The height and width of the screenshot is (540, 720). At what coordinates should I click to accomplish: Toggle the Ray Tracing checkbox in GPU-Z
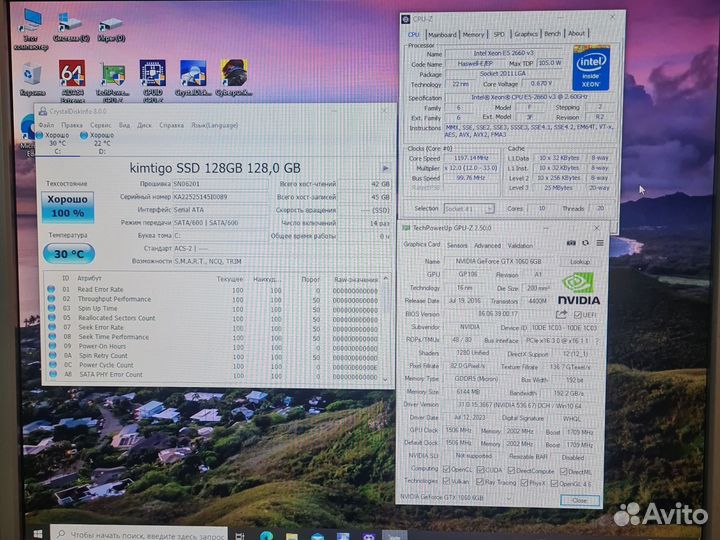(479, 481)
